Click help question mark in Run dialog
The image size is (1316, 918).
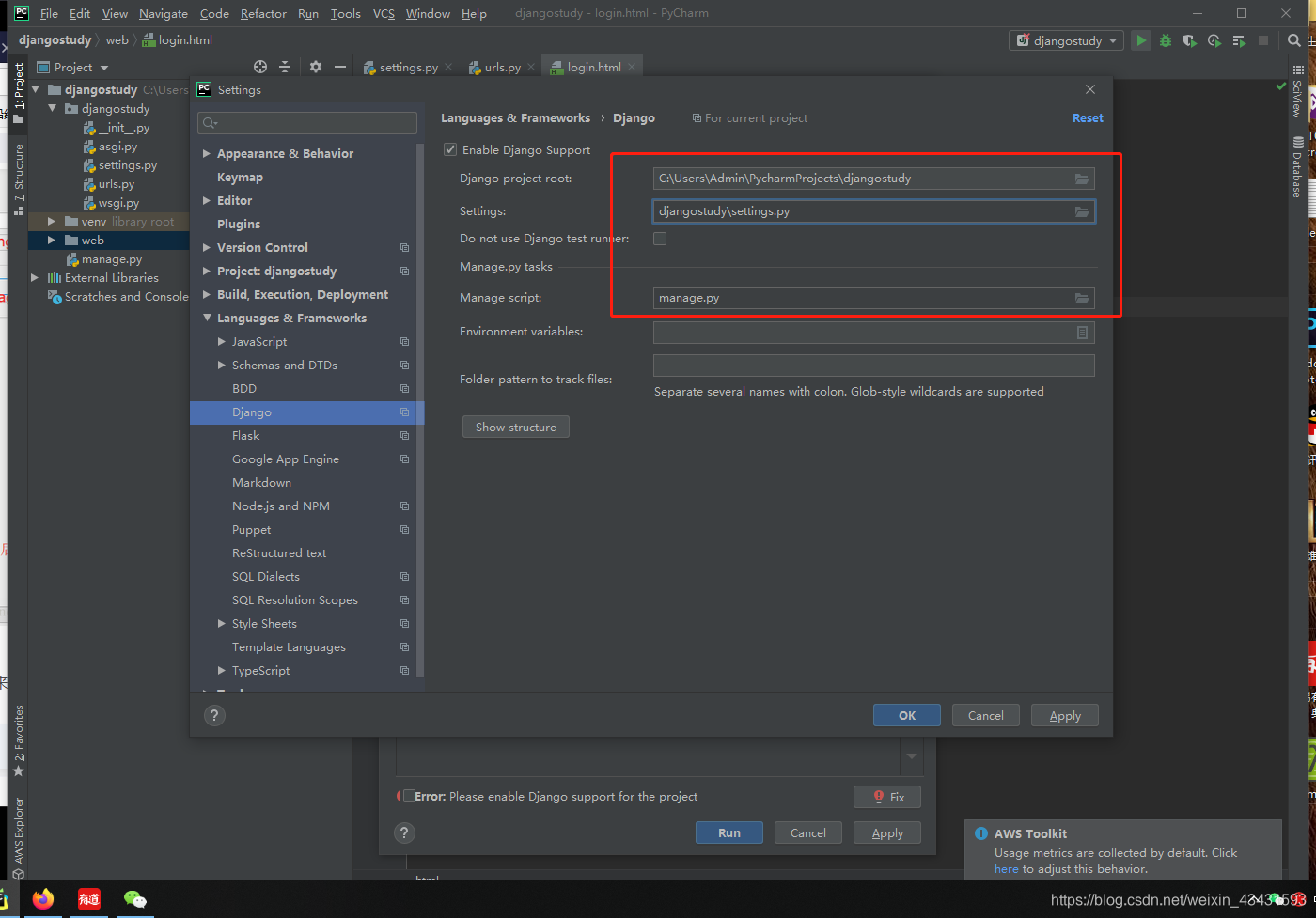tap(404, 832)
